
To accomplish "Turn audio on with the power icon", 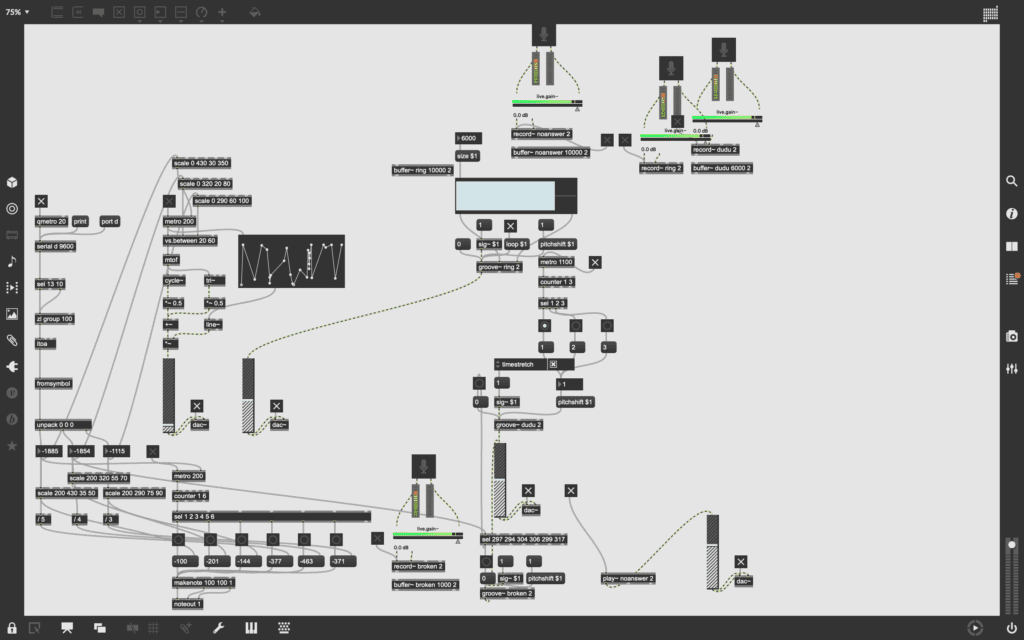I will [x=1012, y=628].
